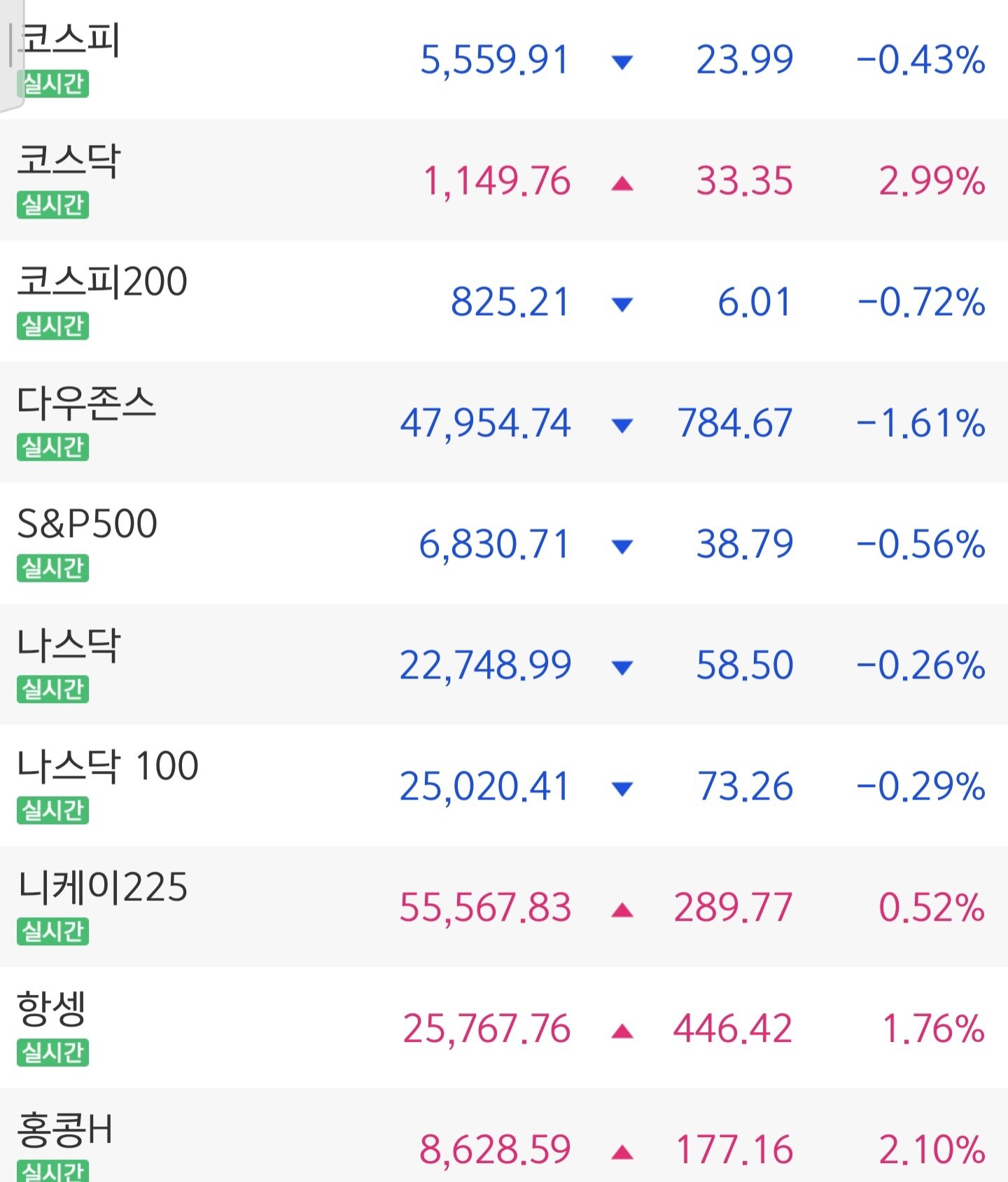Open the 홍콩H index entry
The image size is (1008, 1182).
tap(504, 1135)
